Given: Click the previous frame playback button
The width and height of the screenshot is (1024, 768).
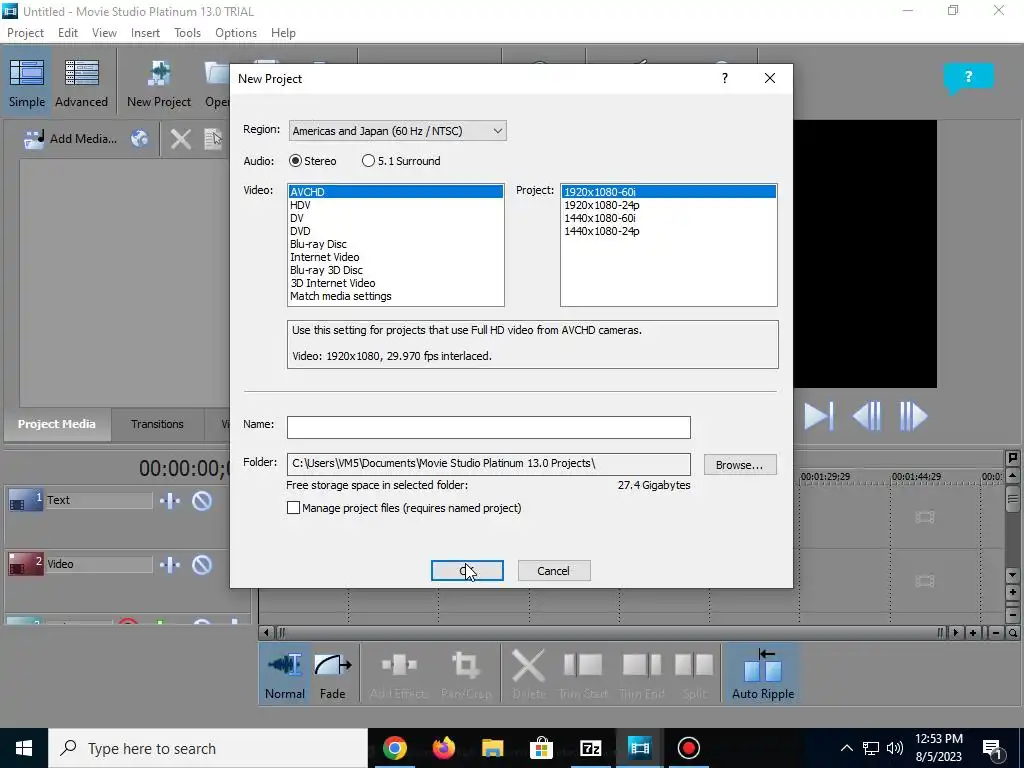Looking at the screenshot, I should [x=867, y=416].
